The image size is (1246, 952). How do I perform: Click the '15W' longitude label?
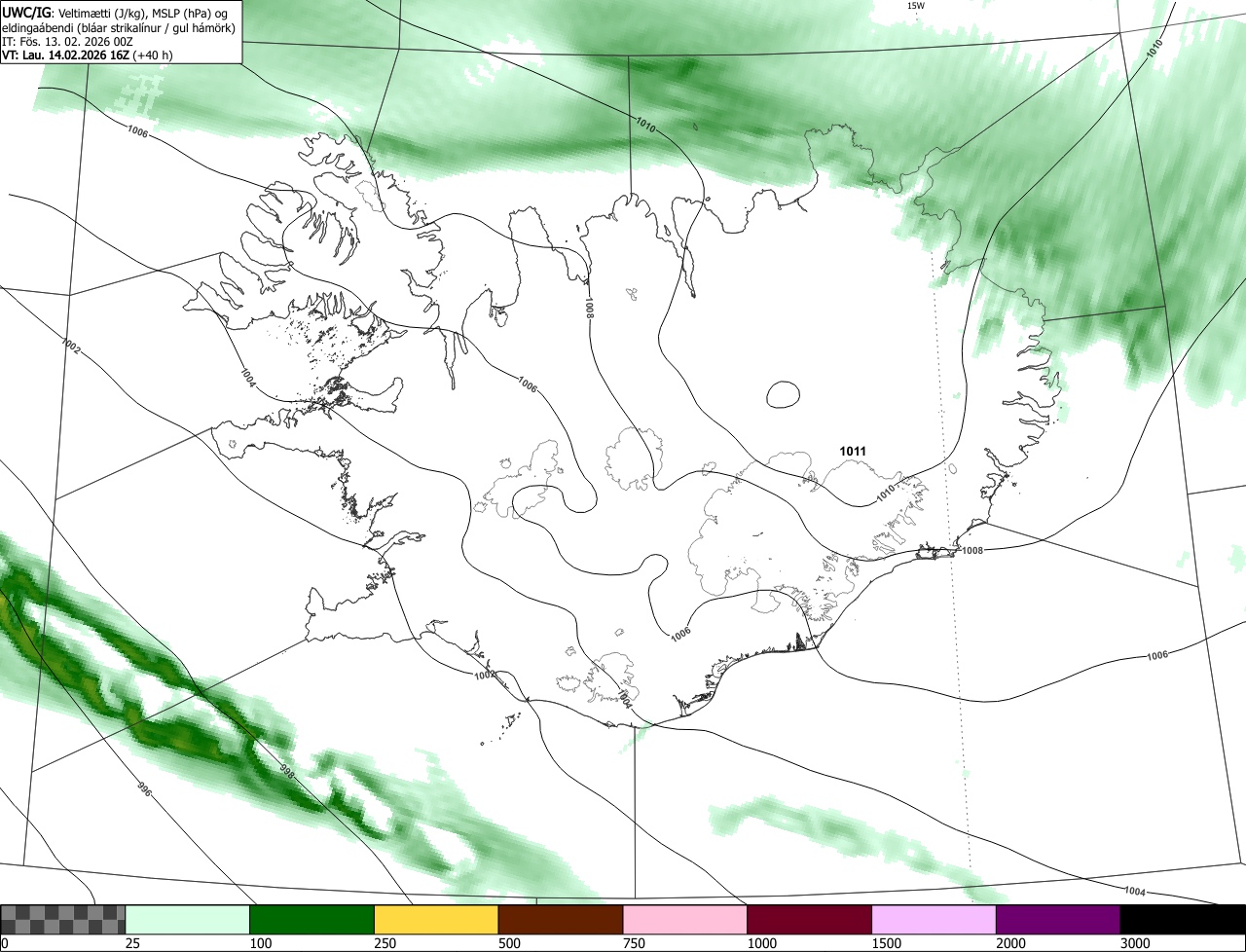pyautogui.click(x=915, y=5)
